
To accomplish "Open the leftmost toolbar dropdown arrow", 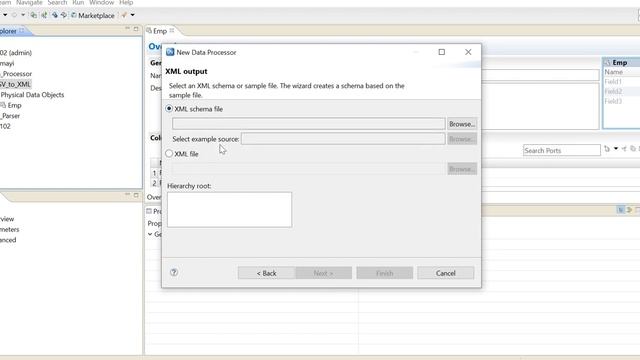I will [5, 15].
